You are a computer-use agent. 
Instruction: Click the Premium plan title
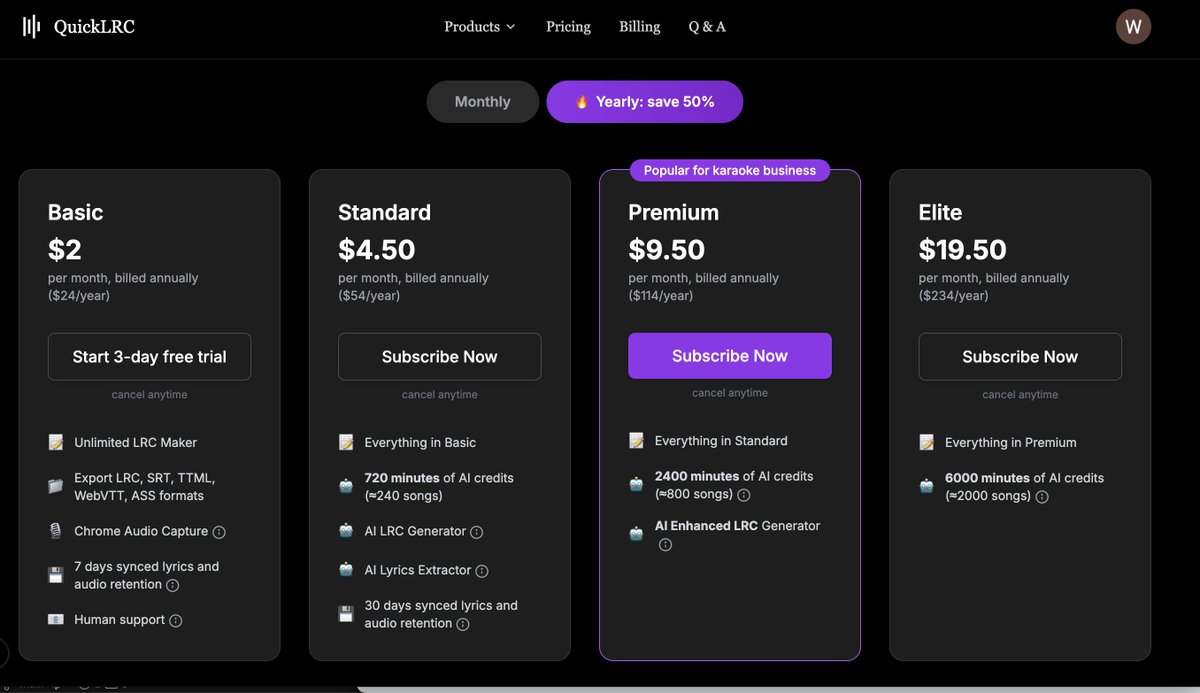[x=674, y=212]
